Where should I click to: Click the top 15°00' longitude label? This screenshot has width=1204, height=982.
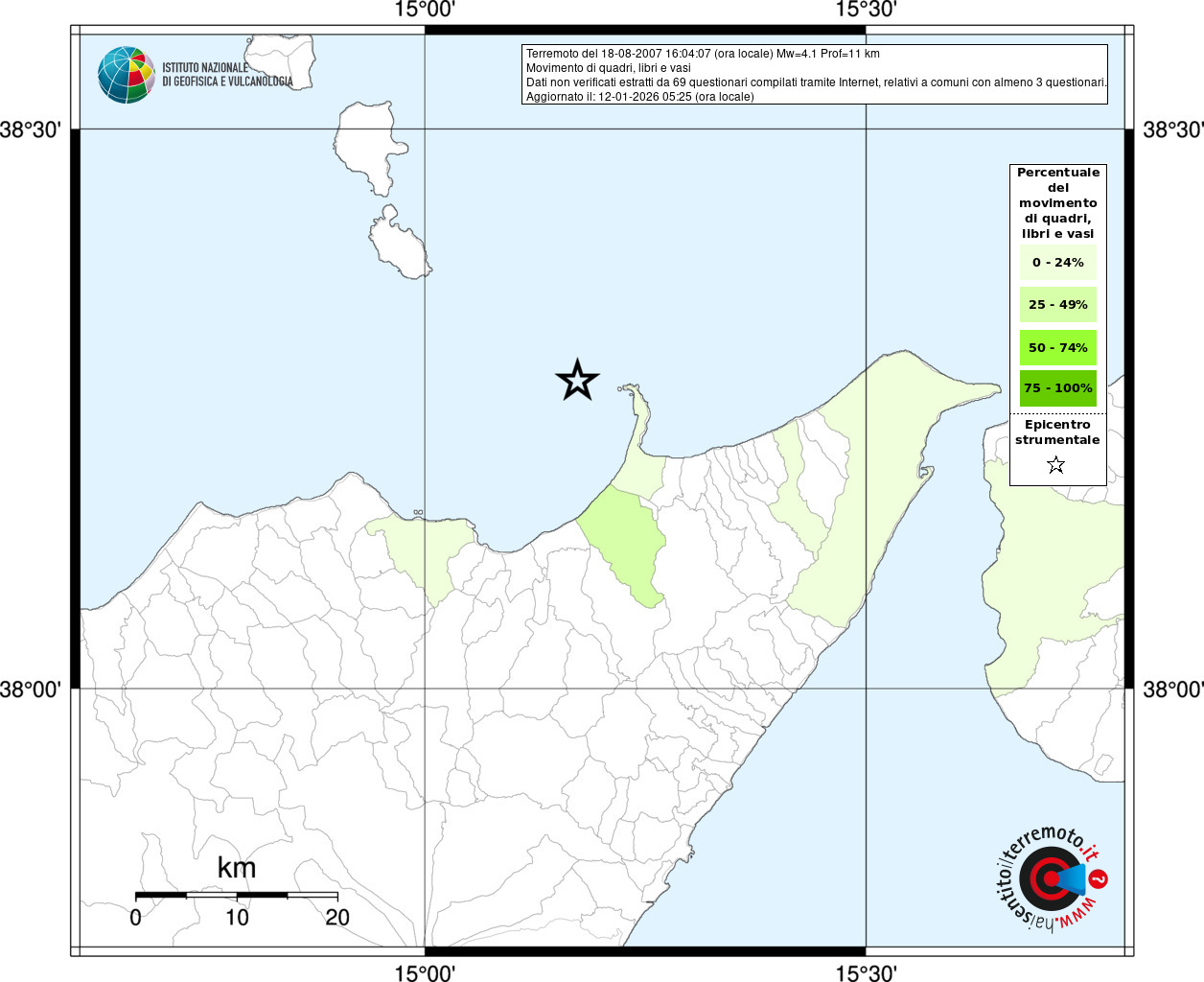425,10
